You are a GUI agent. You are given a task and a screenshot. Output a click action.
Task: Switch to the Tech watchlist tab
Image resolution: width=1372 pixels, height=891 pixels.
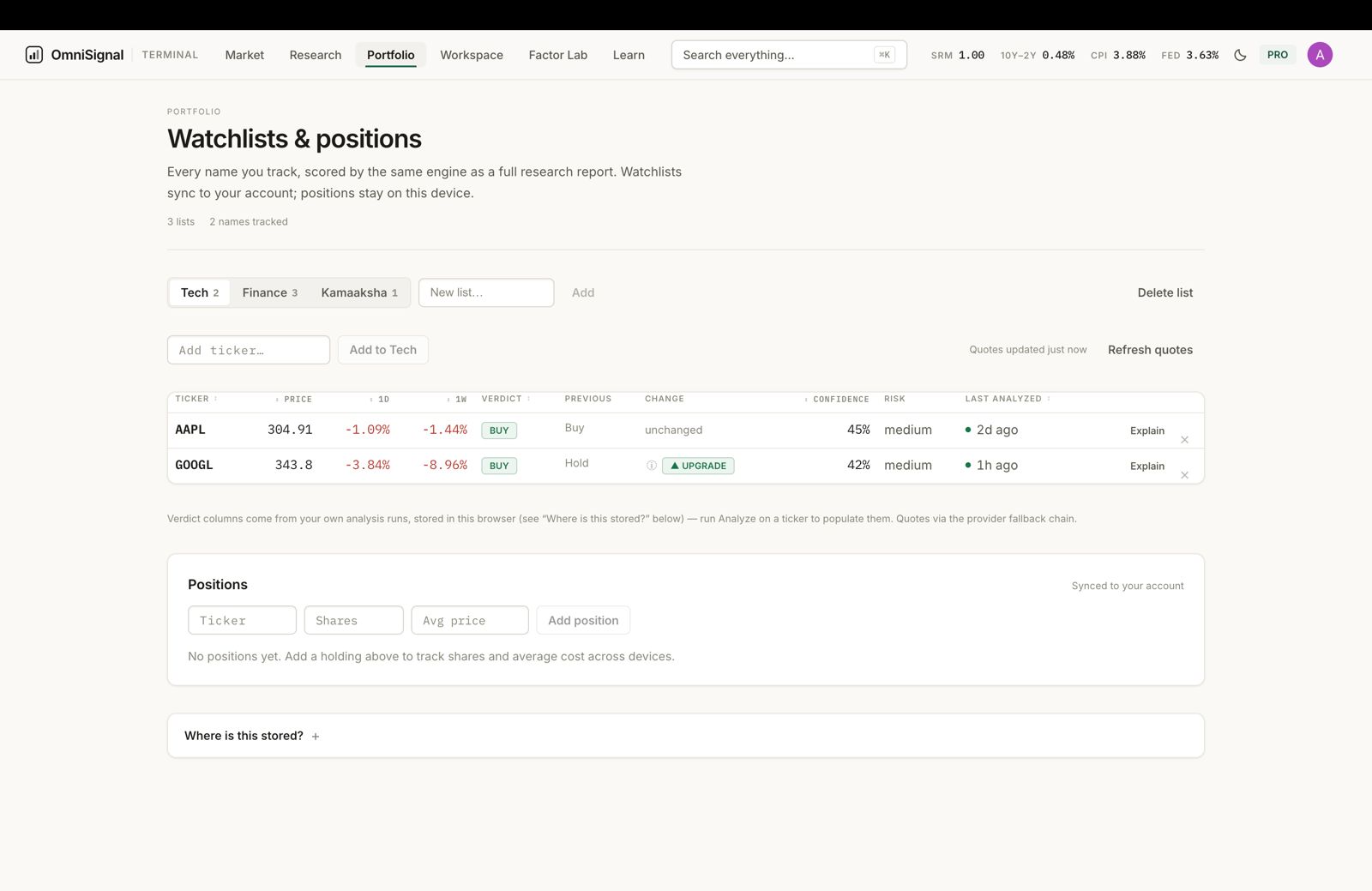[200, 292]
